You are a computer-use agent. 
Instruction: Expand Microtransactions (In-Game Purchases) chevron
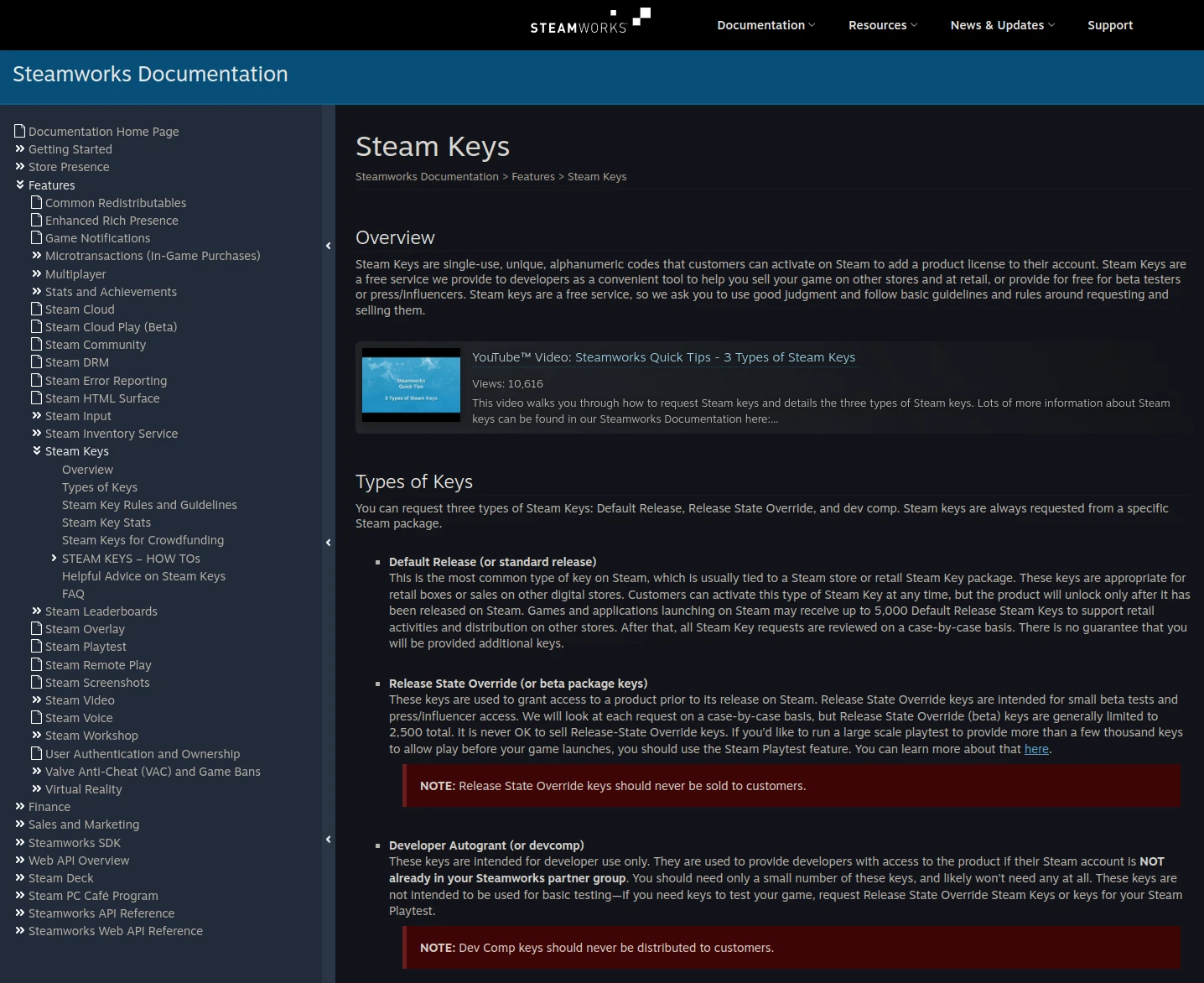[x=37, y=255]
